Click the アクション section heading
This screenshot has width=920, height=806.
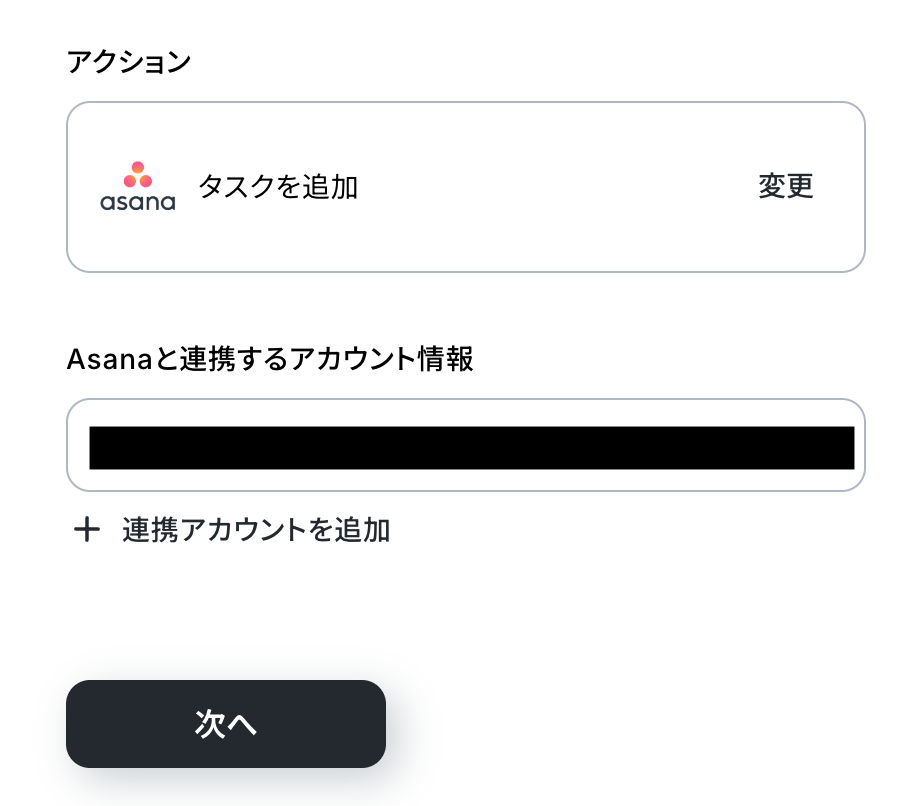pyautogui.click(x=129, y=62)
